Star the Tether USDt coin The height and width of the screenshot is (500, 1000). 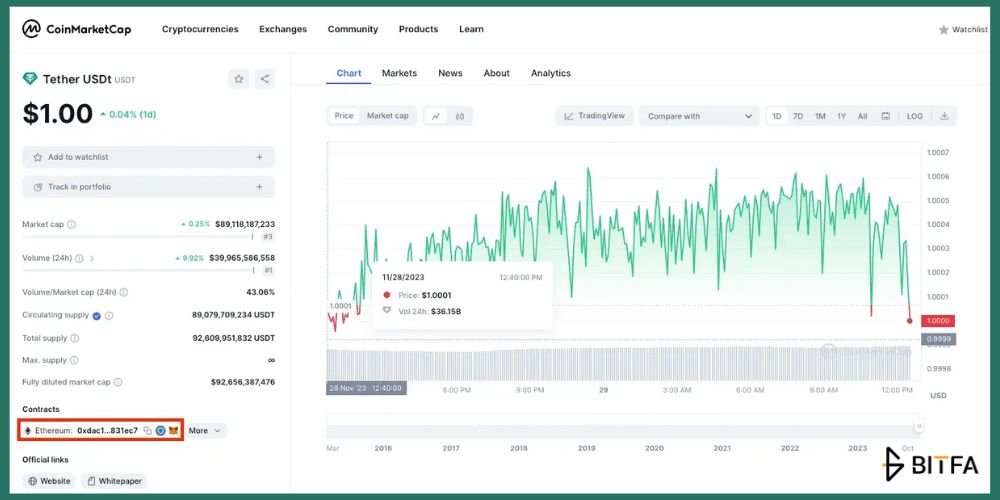(x=239, y=79)
